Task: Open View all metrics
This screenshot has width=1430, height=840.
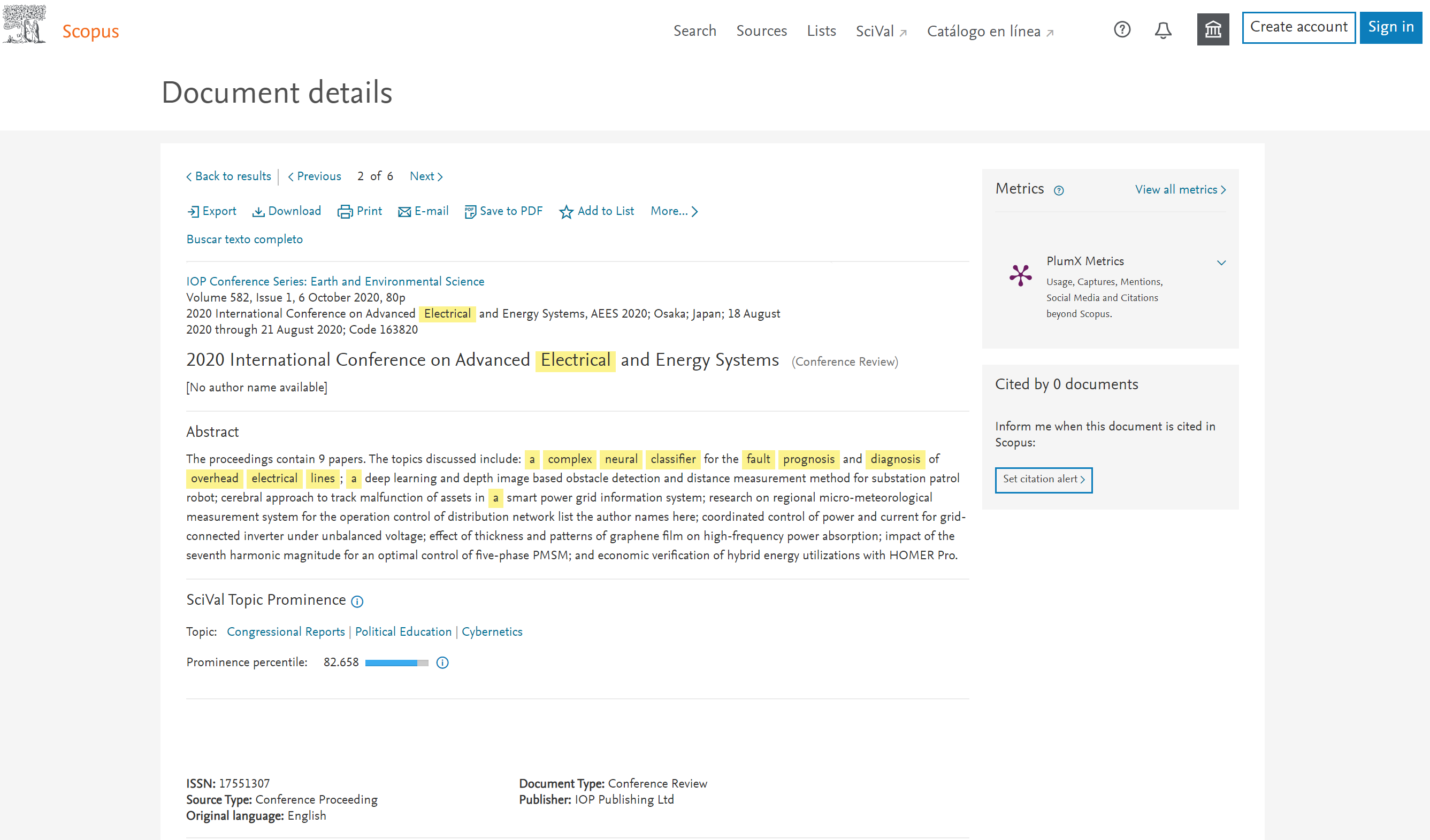Action: pos(1180,189)
